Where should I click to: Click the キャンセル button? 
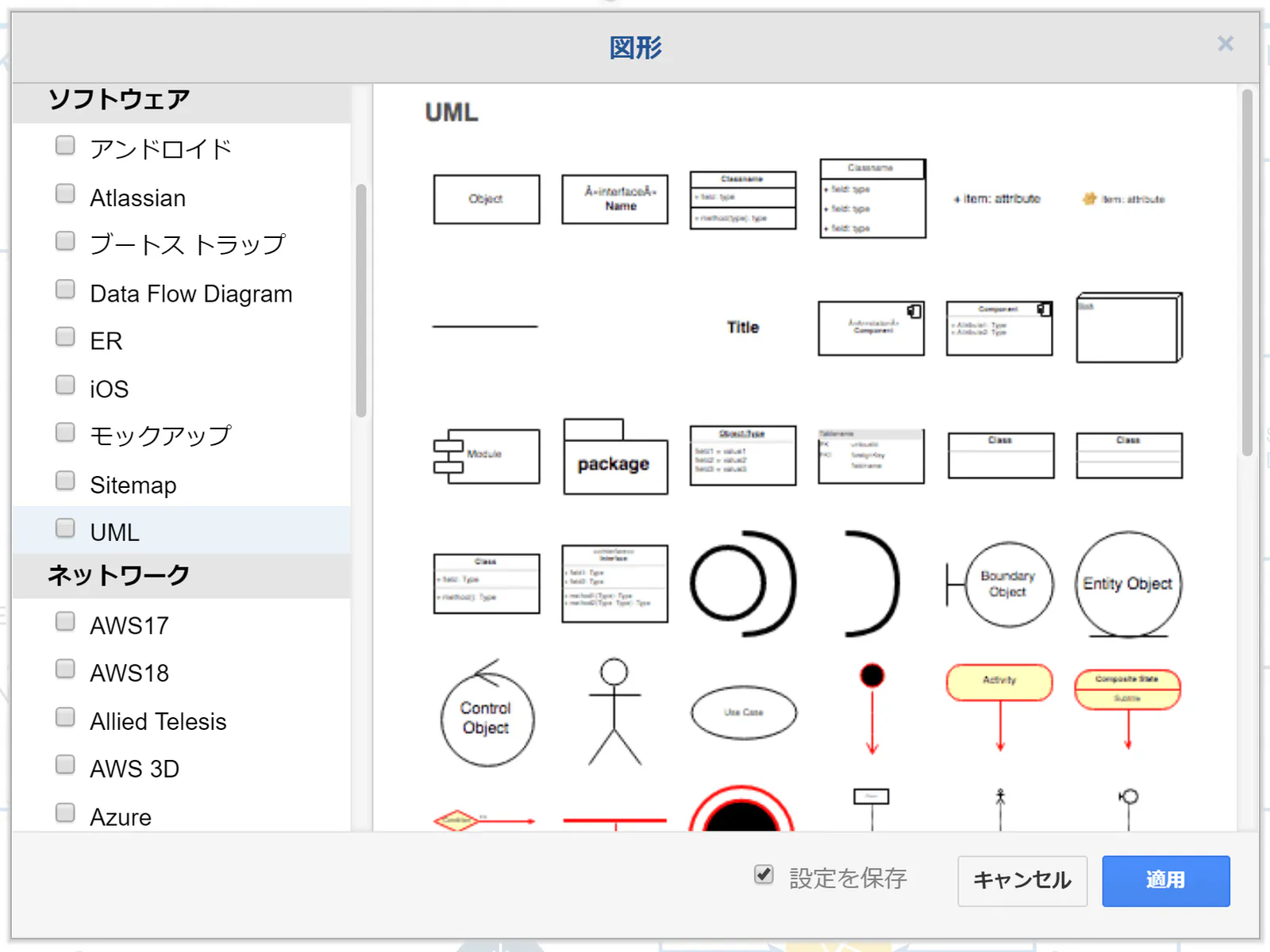click(x=1022, y=881)
